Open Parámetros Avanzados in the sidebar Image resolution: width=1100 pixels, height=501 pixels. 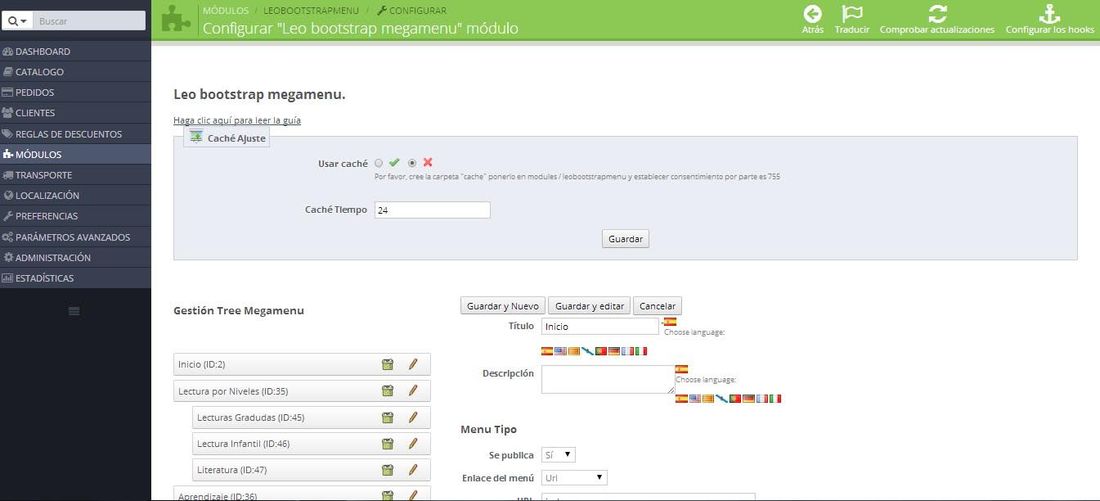pyautogui.click(x=75, y=236)
